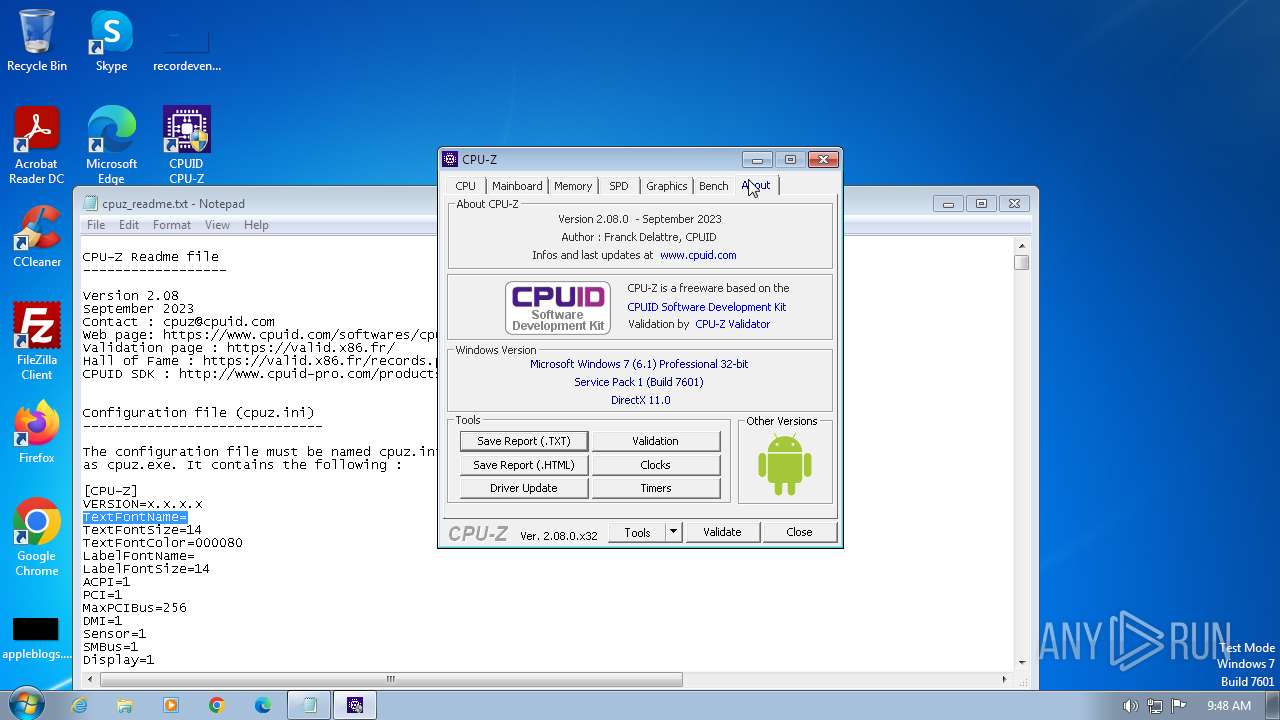Click the Action Center flag tray icon
The height and width of the screenshot is (720, 1280).
(1179, 706)
